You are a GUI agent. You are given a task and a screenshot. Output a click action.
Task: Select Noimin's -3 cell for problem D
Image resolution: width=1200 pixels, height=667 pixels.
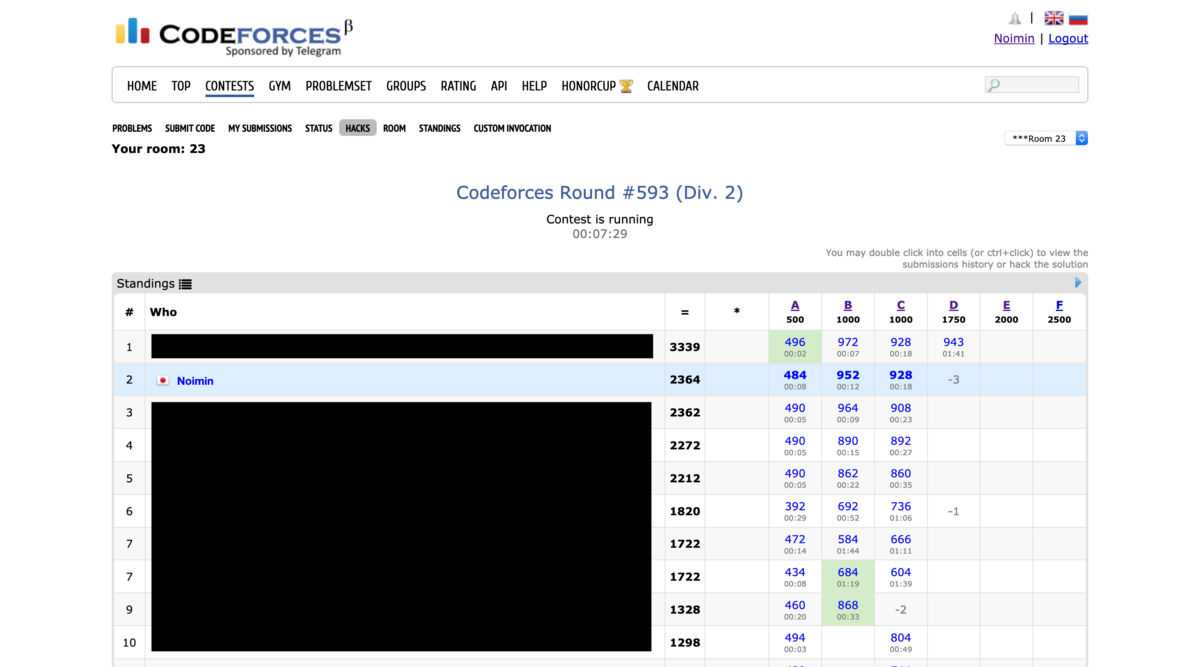[x=954, y=380]
